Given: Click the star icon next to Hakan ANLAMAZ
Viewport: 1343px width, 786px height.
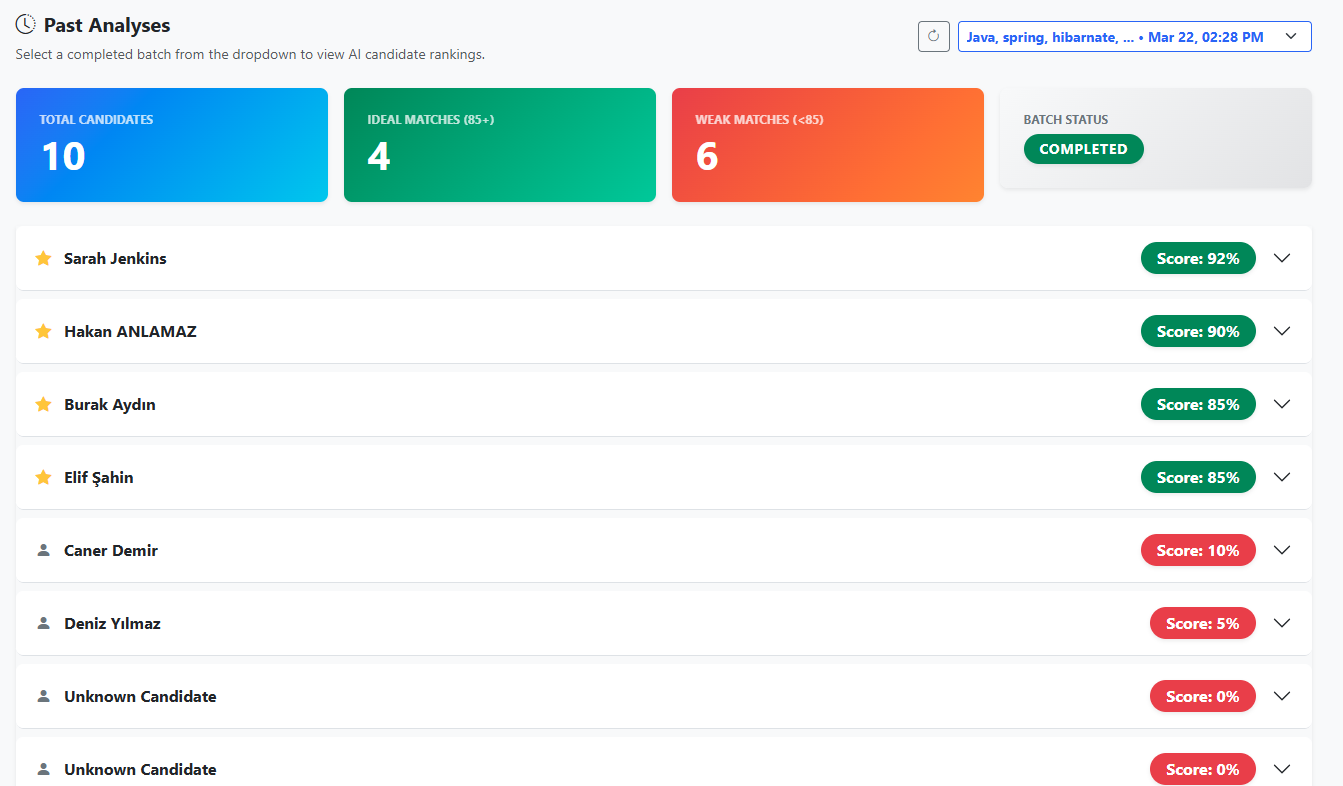Looking at the screenshot, I should (x=42, y=331).
